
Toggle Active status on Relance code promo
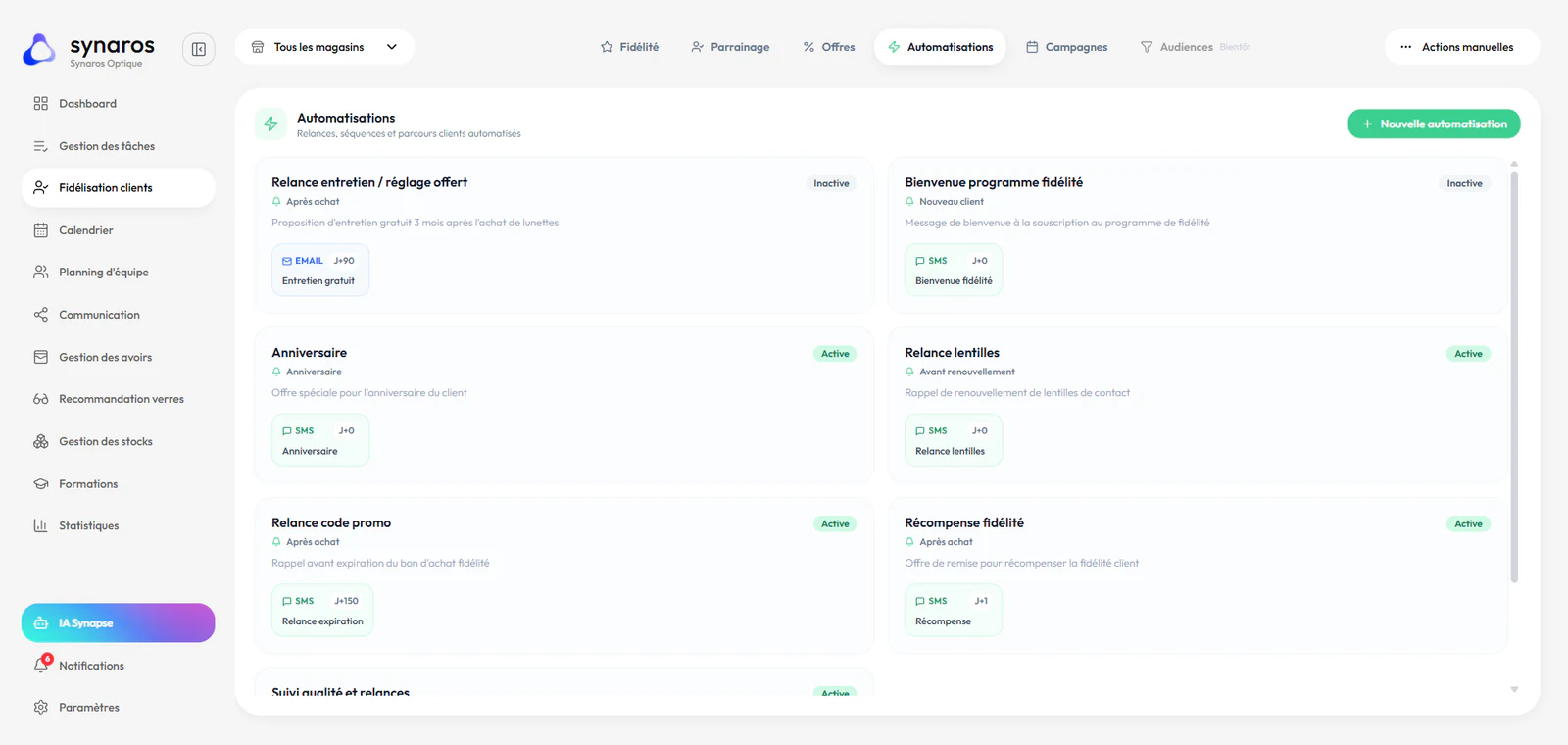coord(835,524)
